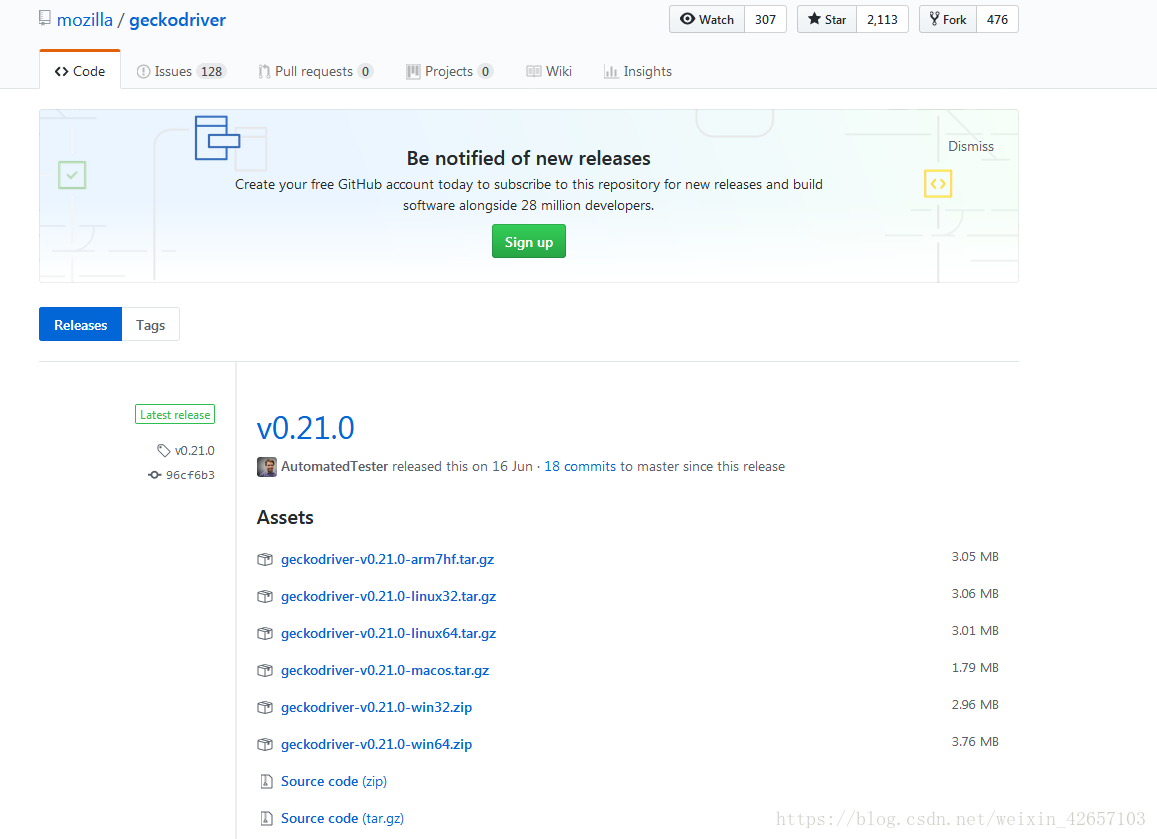Click the watchers count 307
Image resolution: width=1157 pixels, height=839 pixels.
coord(765,19)
